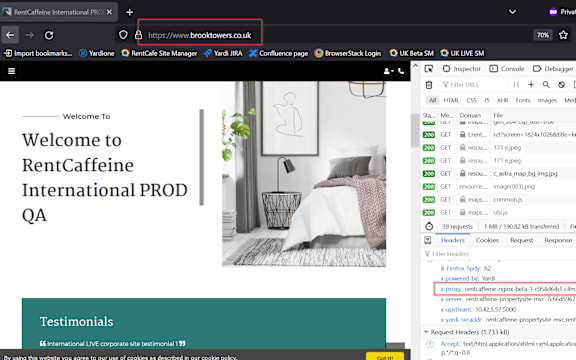Image resolution: width=576 pixels, height=360 pixels.
Task: Open network search magnifier icon
Action: 546,85
